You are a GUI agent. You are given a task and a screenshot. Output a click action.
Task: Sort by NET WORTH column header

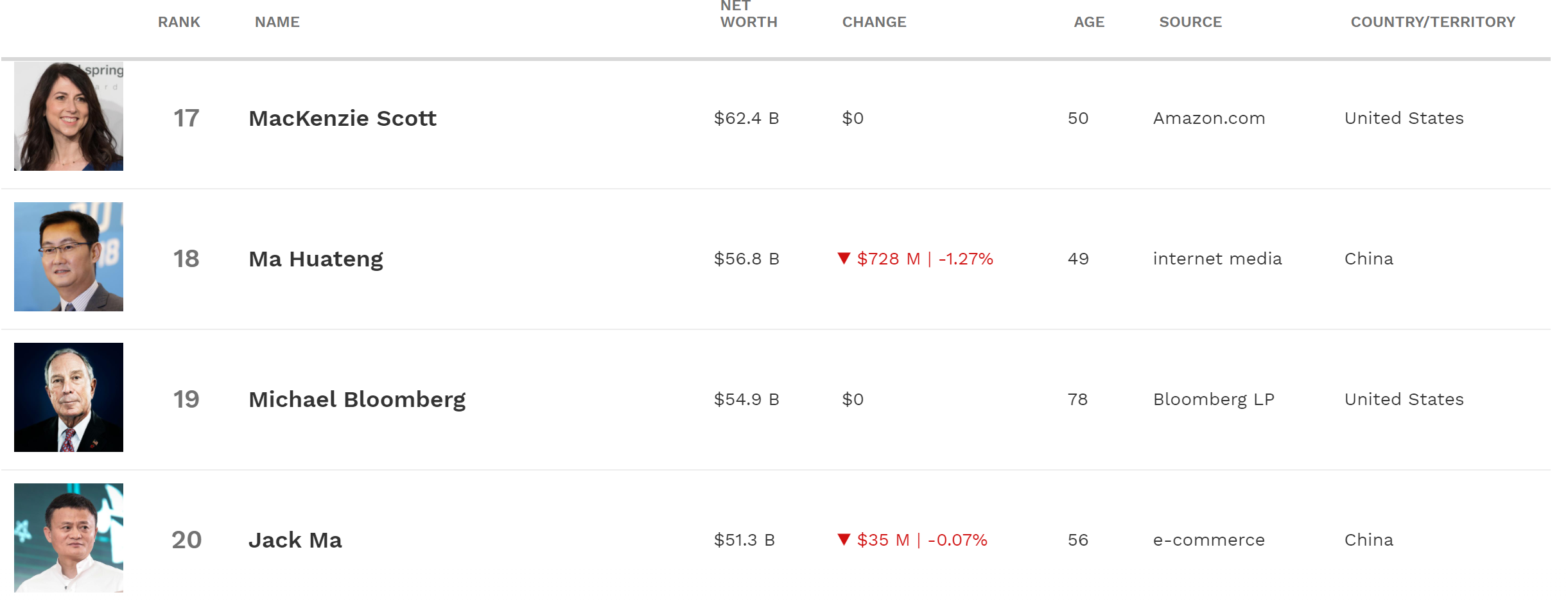(748, 15)
